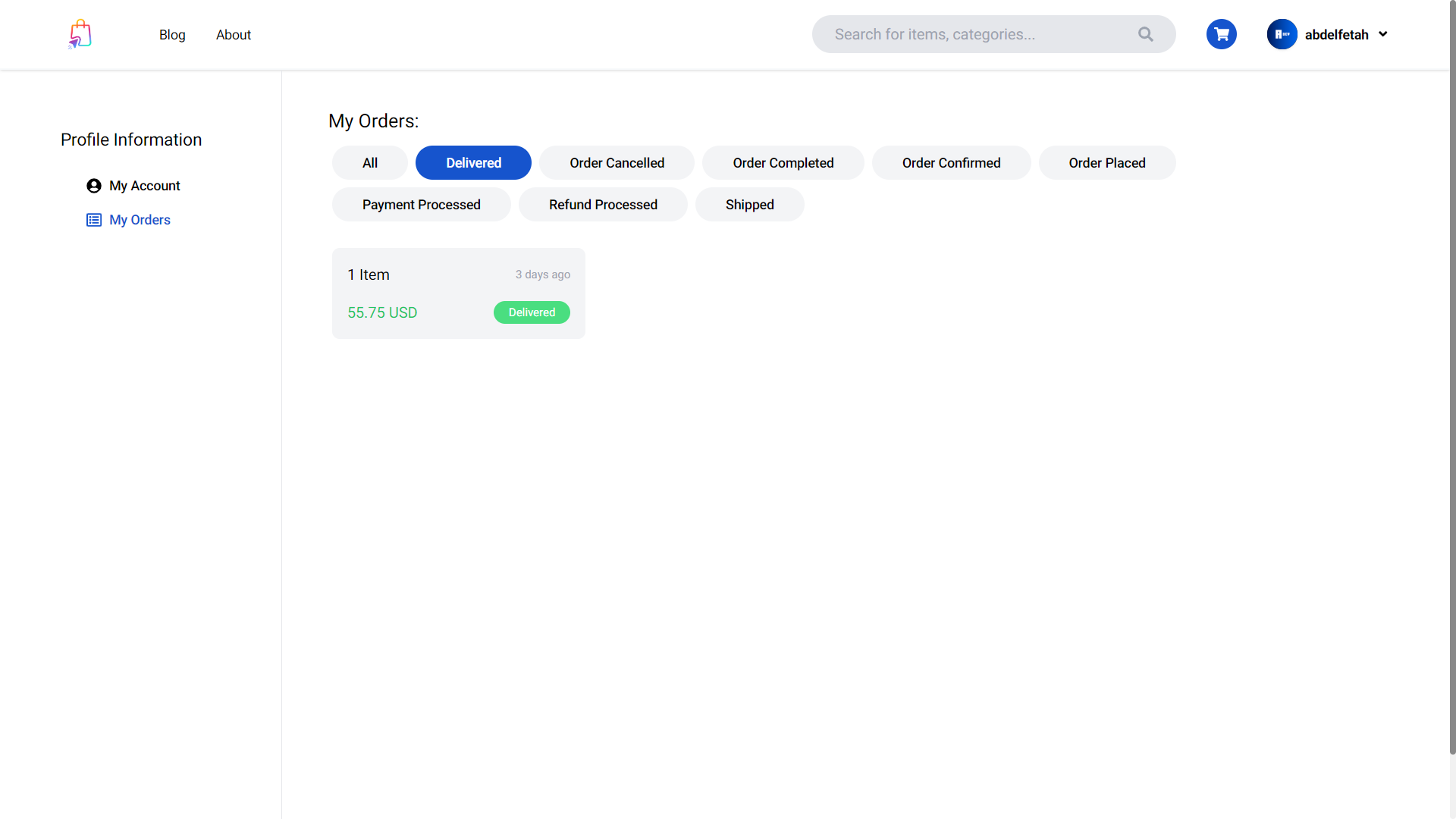Go to the About page
This screenshot has height=819, width=1456.
233,35
